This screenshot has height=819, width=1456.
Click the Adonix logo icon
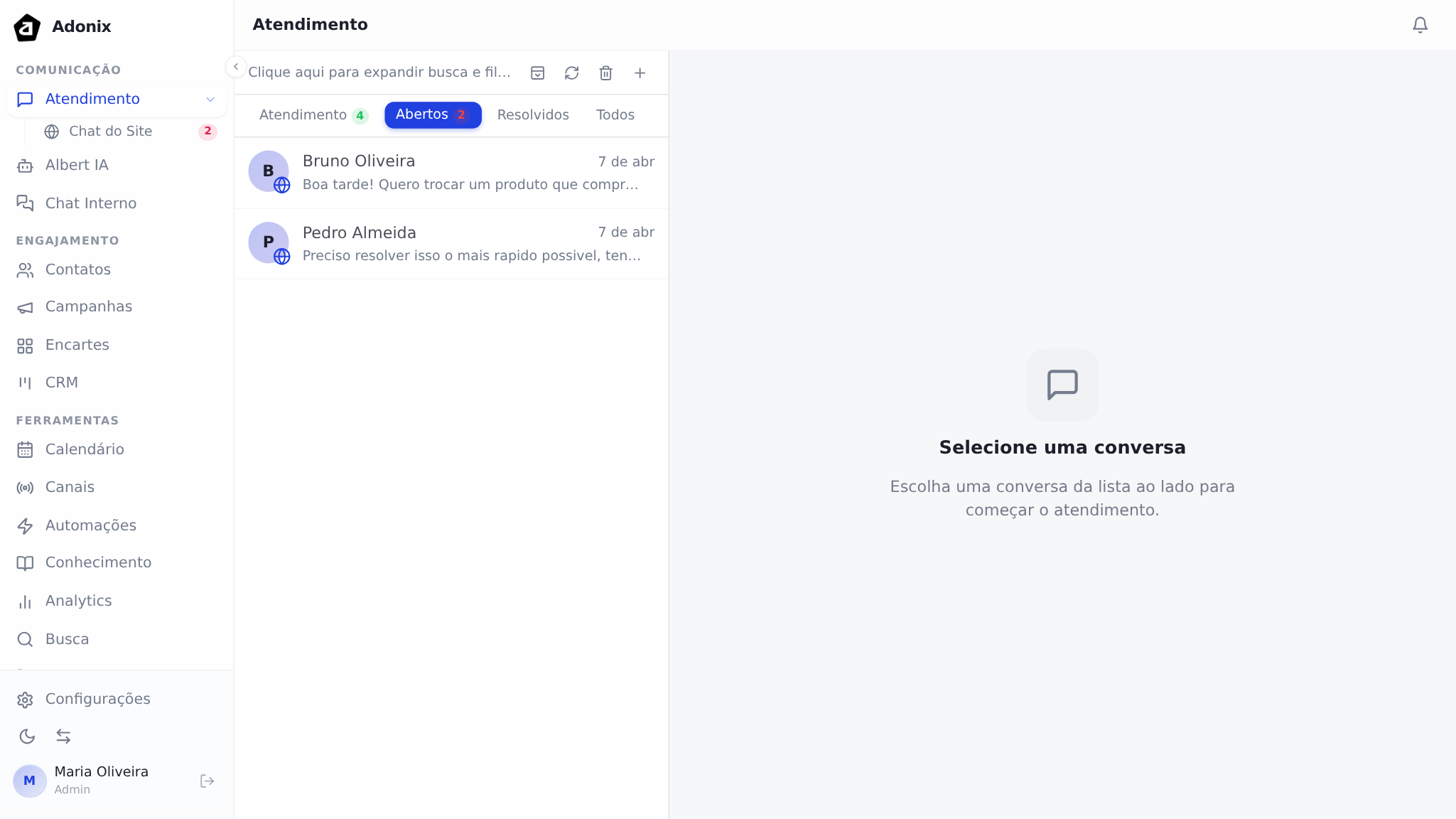pos(27,27)
